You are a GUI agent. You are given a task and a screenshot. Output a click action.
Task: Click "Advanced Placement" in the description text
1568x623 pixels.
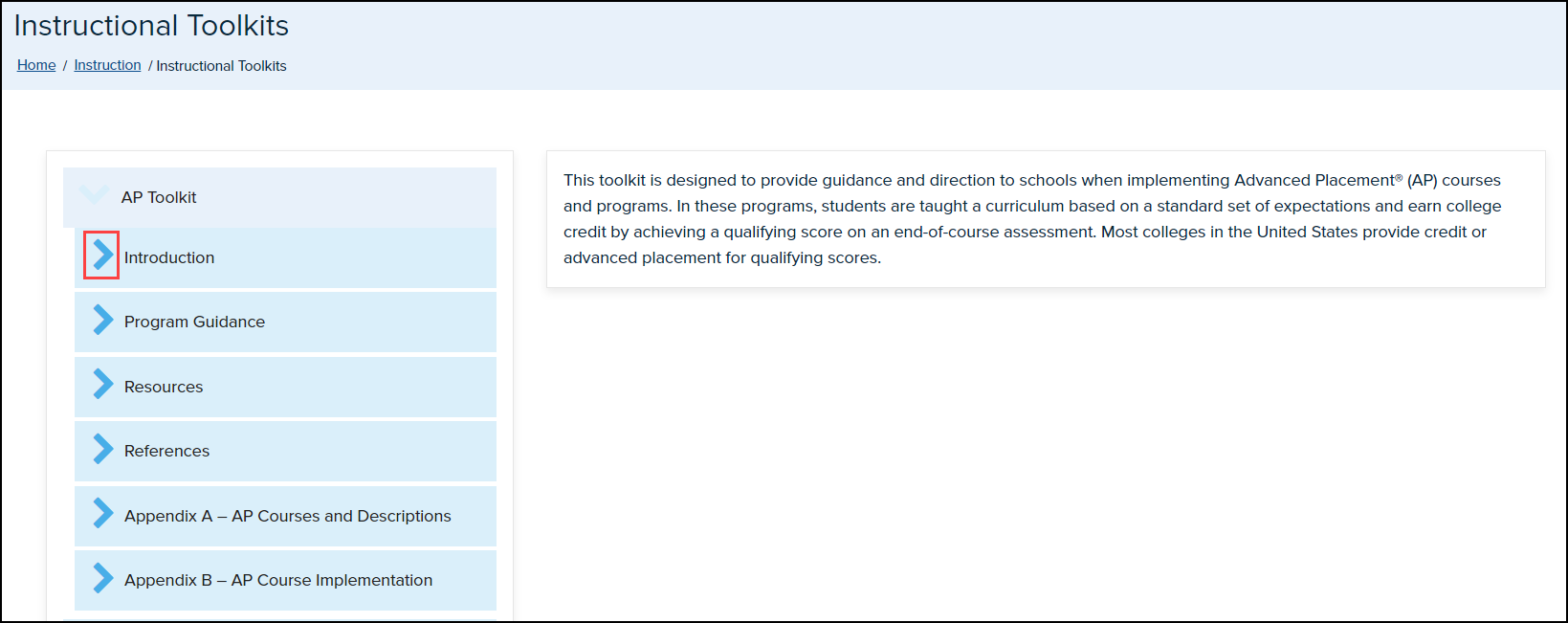[1314, 180]
